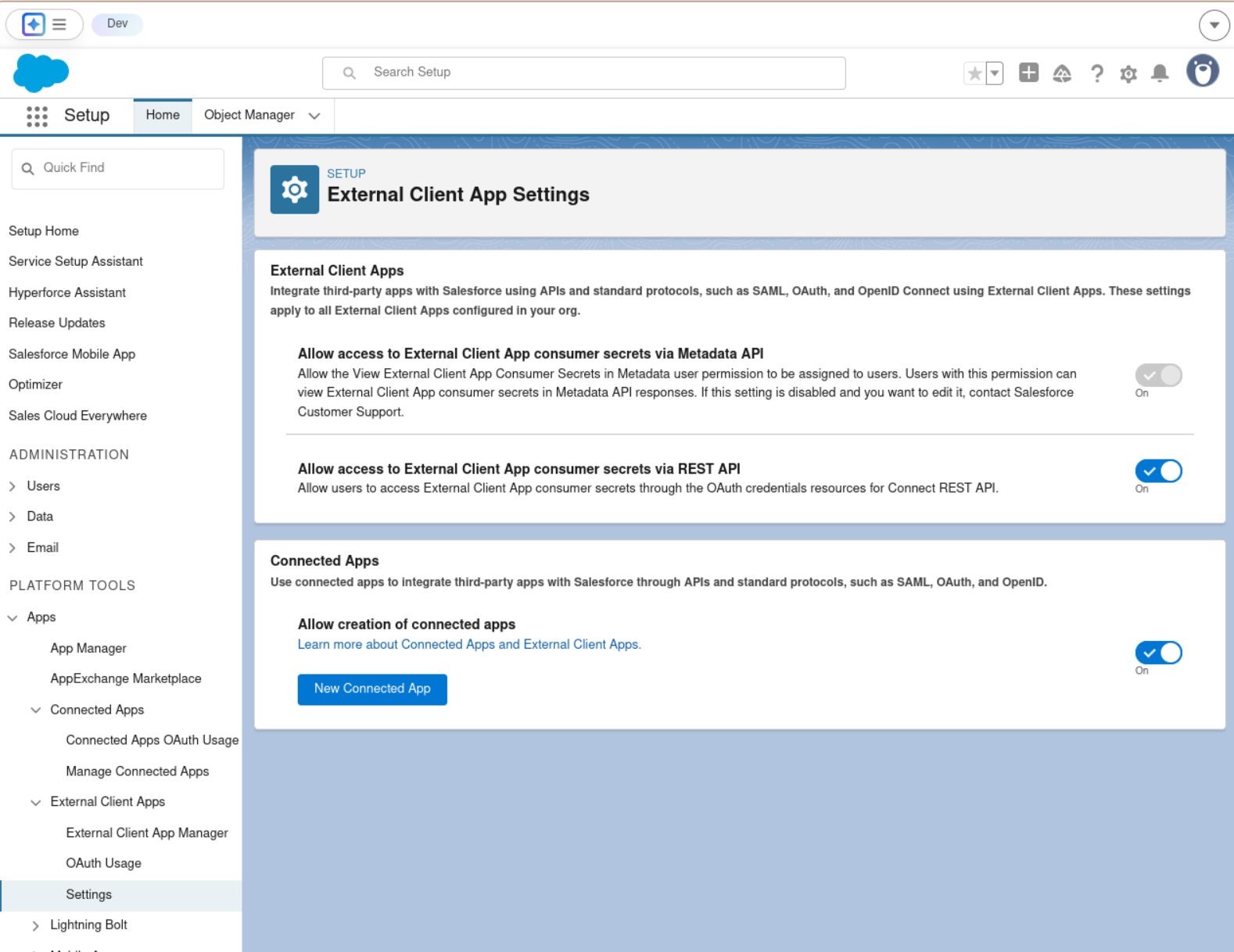Toggle Allow creation of connected apps

1158,653
